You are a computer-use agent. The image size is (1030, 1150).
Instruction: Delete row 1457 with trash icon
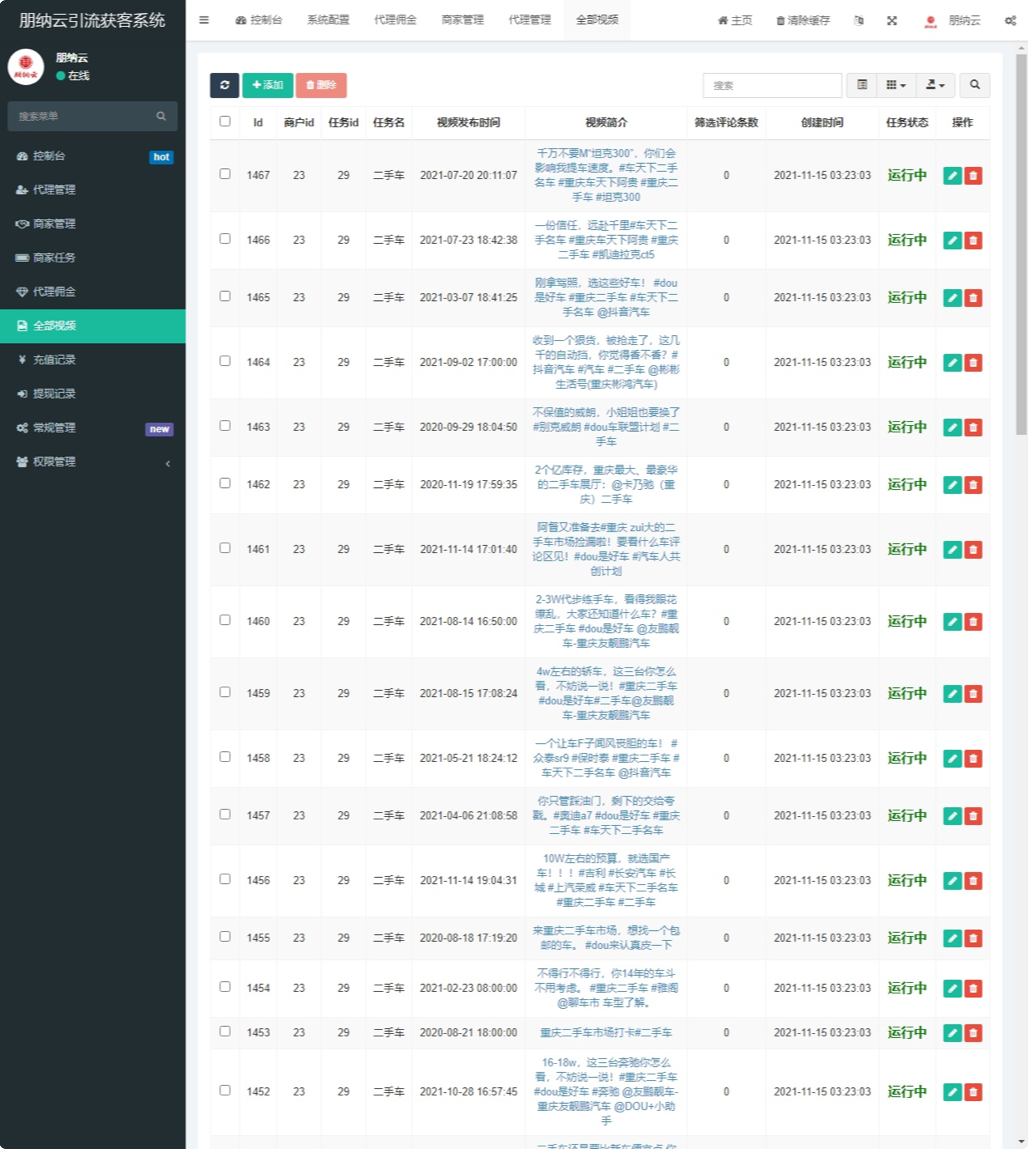coord(974,816)
